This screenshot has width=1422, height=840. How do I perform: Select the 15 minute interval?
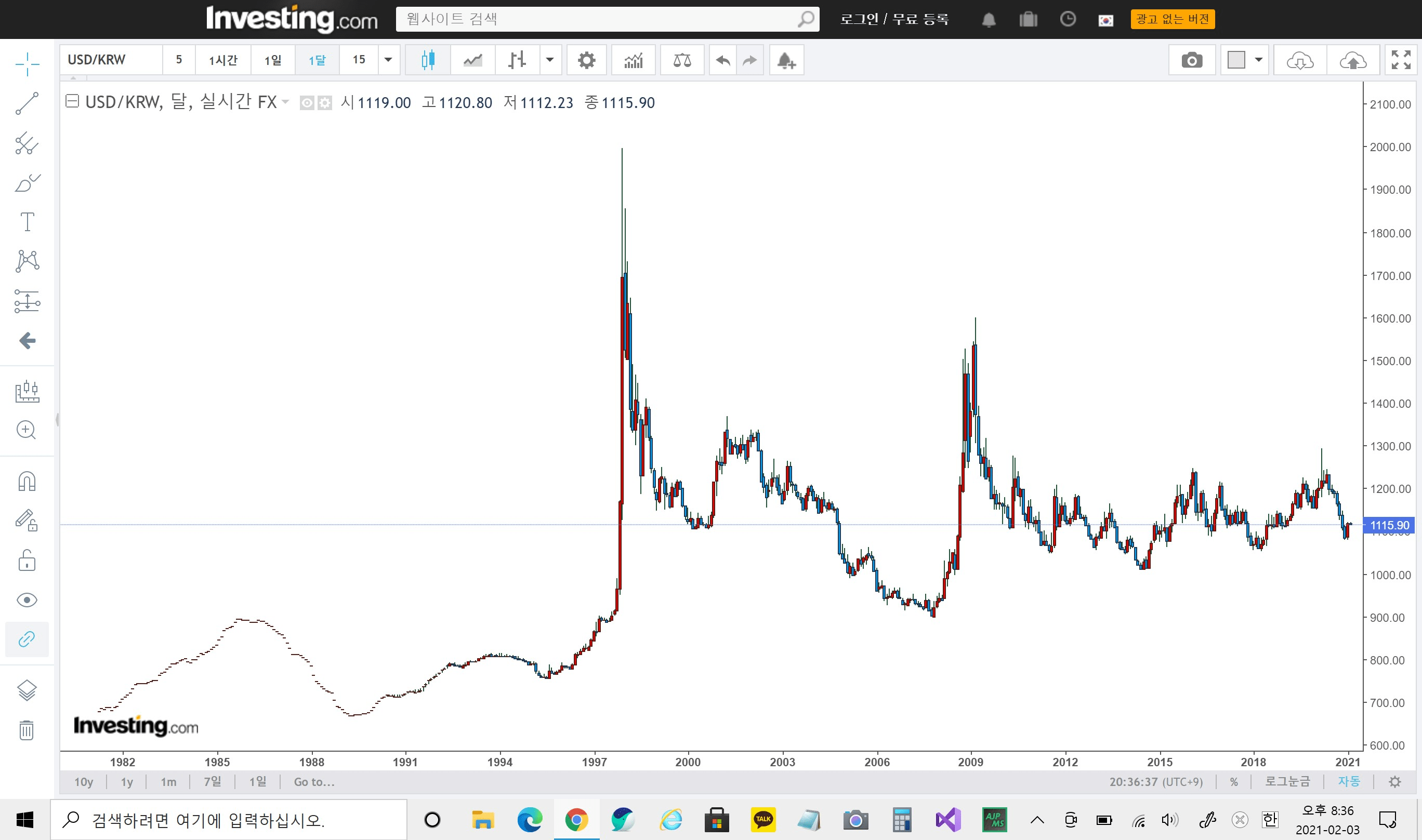(359, 60)
